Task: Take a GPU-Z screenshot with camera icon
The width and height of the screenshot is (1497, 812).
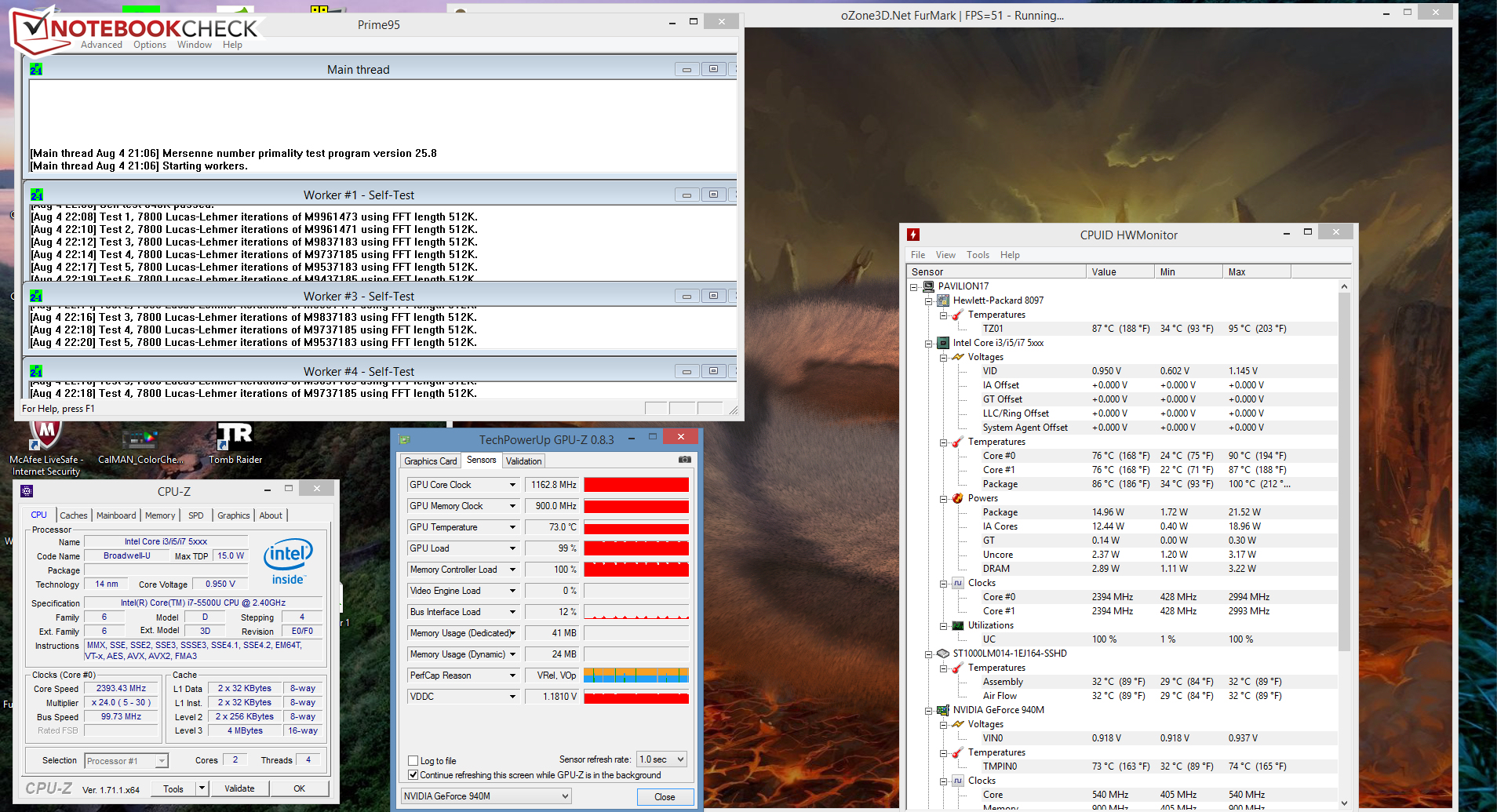Action: click(x=685, y=460)
